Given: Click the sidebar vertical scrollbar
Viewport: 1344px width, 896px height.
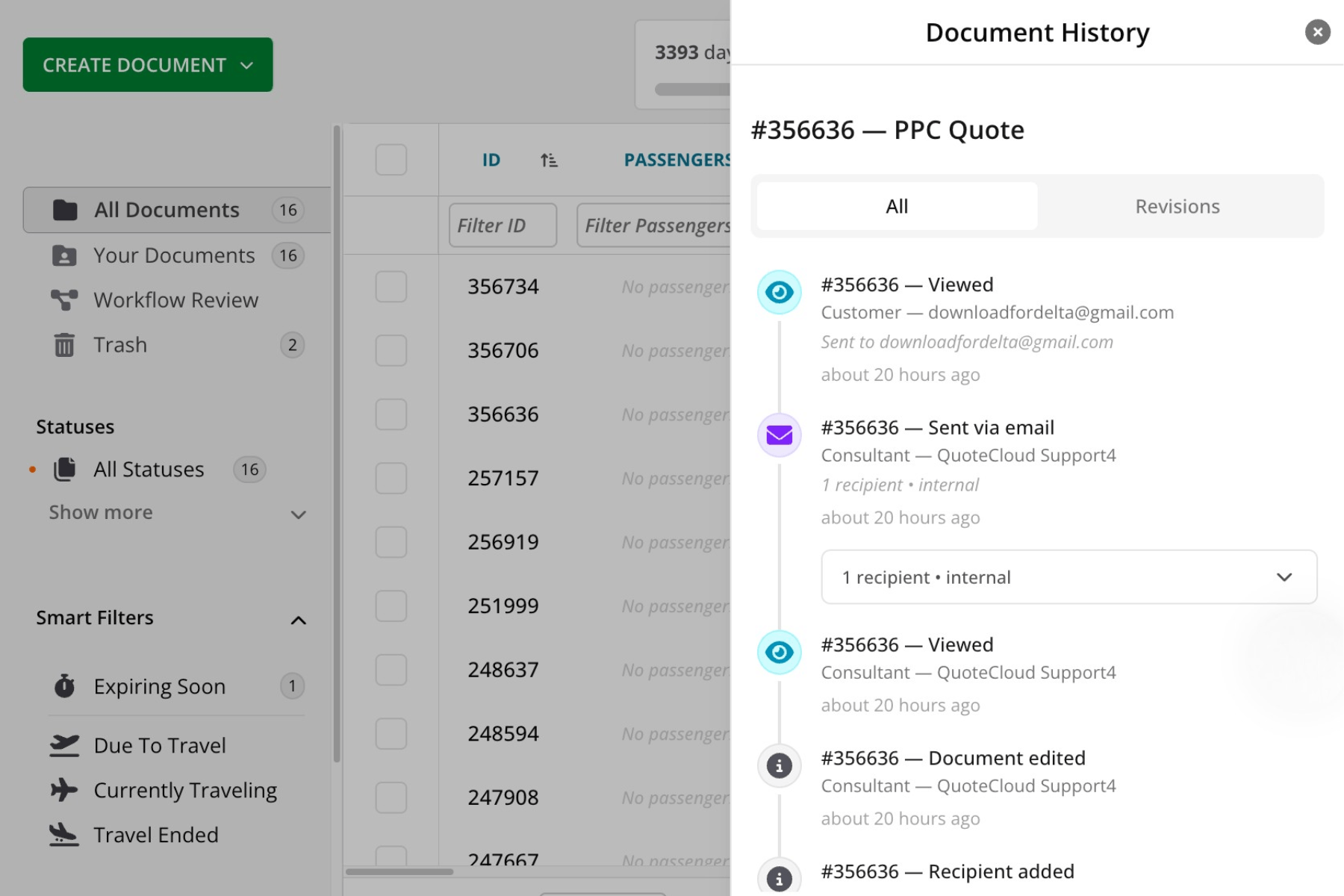Looking at the screenshot, I should point(337,444).
